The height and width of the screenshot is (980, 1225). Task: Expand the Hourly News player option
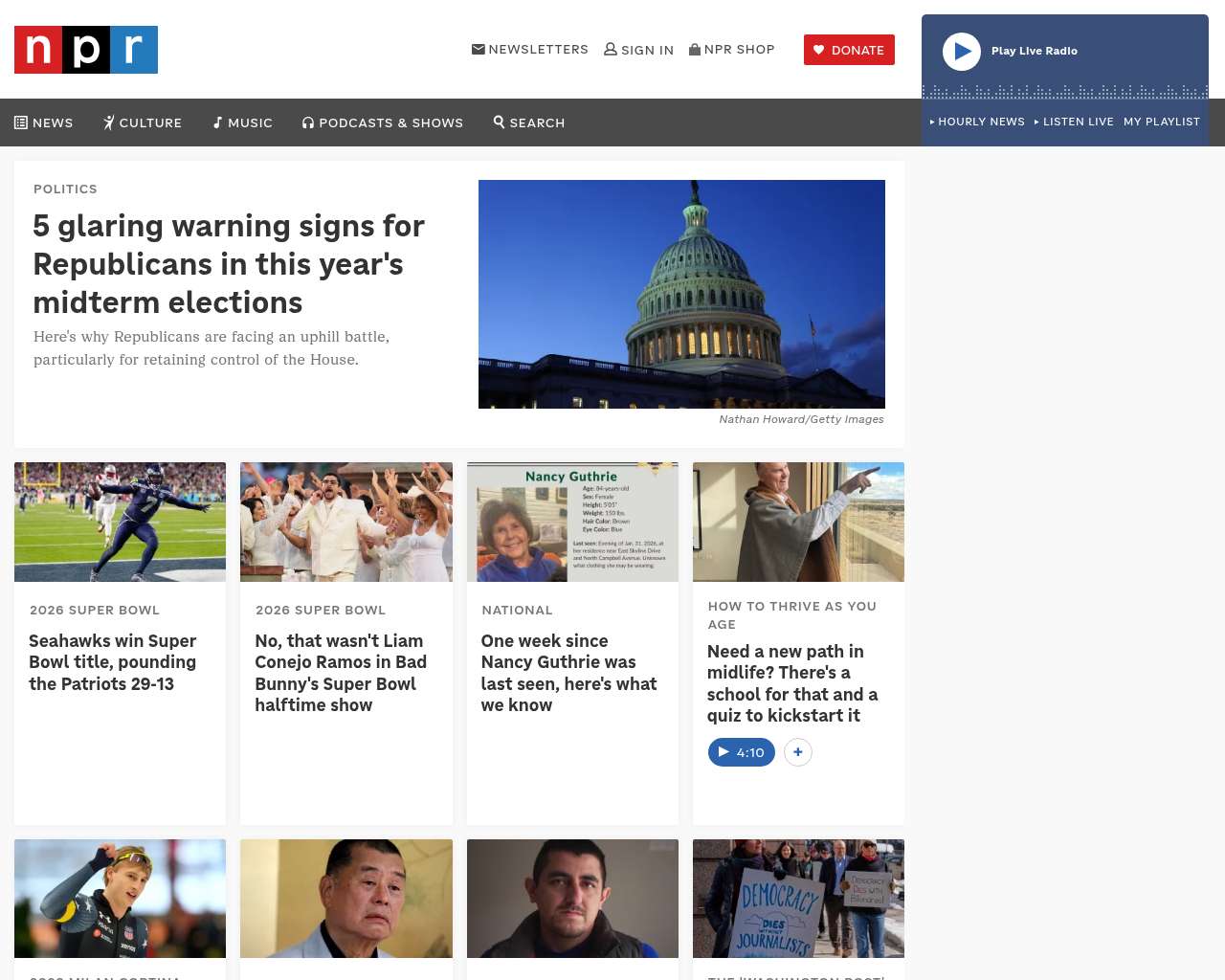click(977, 122)
